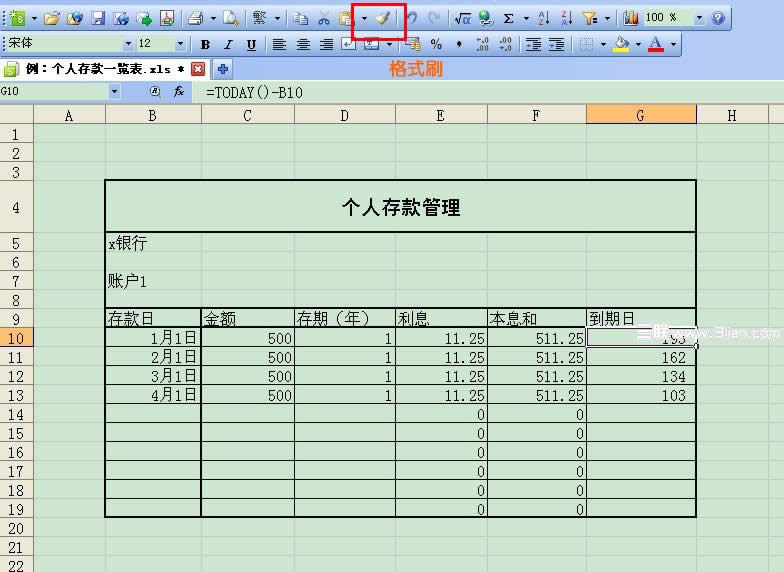This screenshot has height=572, width=784.
Task: Toggle wrap text button
Action: coord(348,45)
